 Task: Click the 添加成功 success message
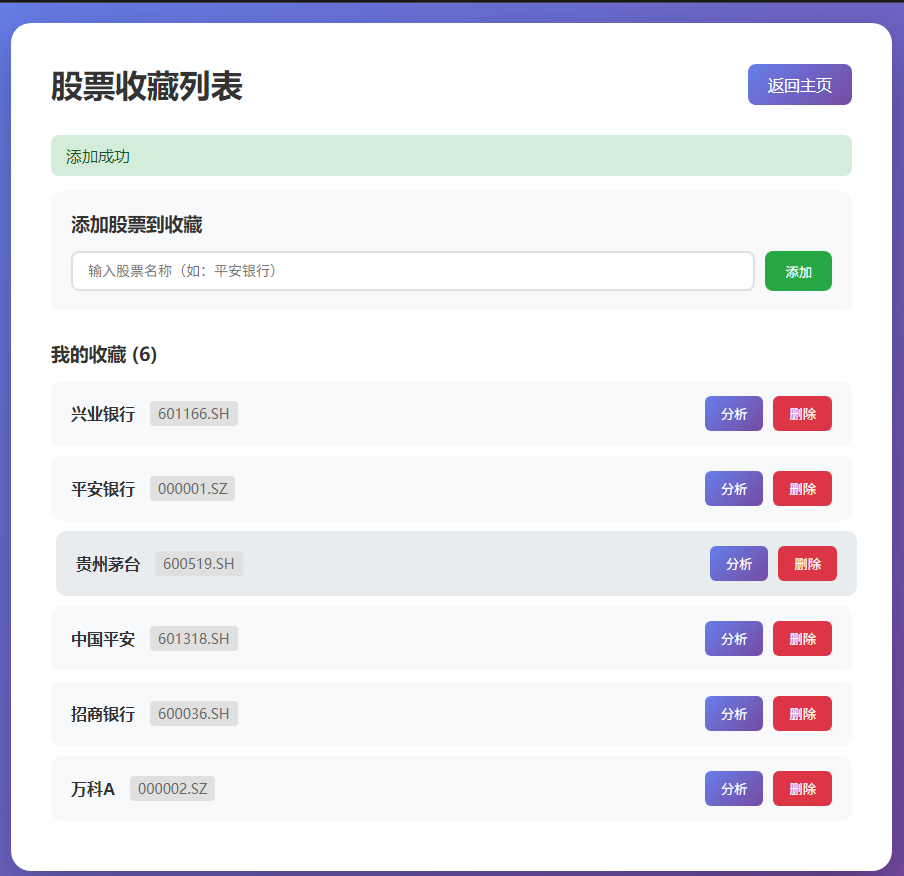point(451,156)
